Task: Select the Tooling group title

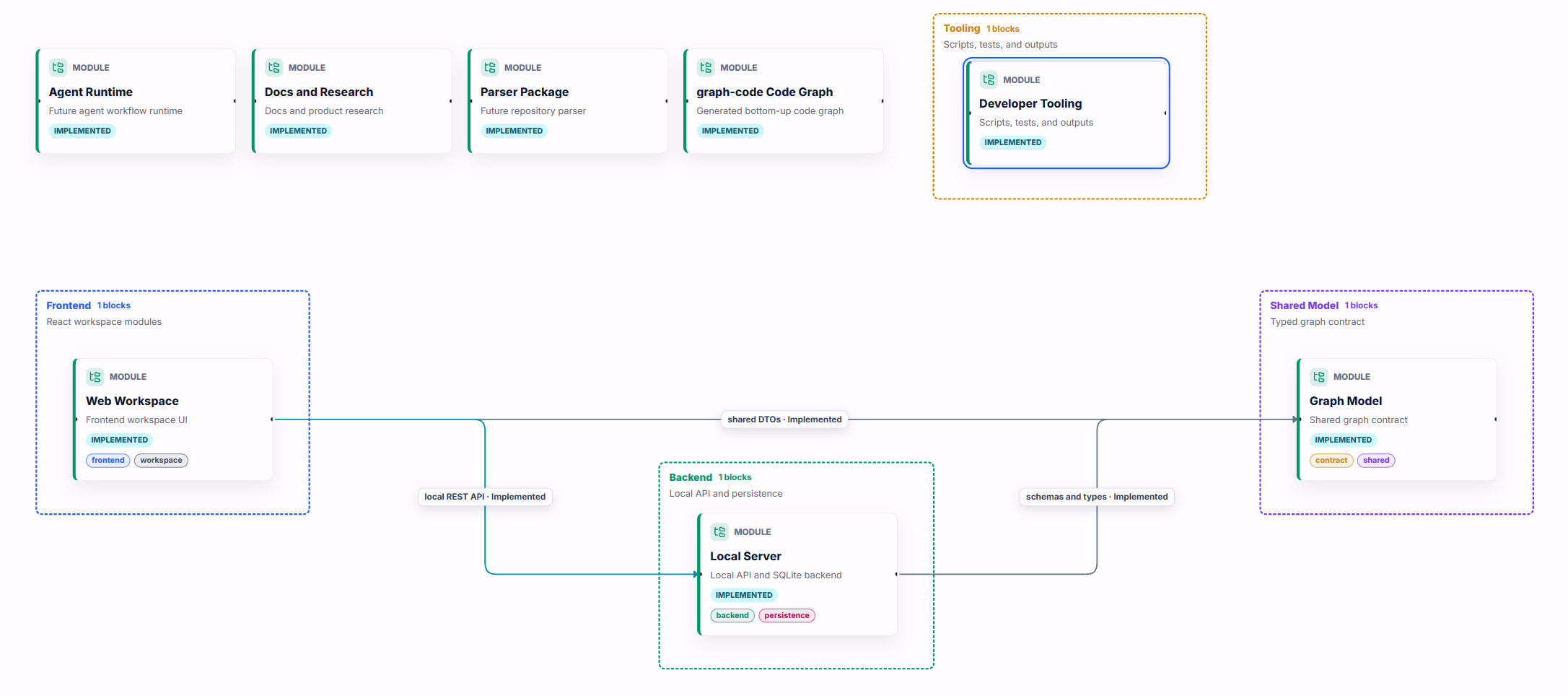Action: coord(962,28)
